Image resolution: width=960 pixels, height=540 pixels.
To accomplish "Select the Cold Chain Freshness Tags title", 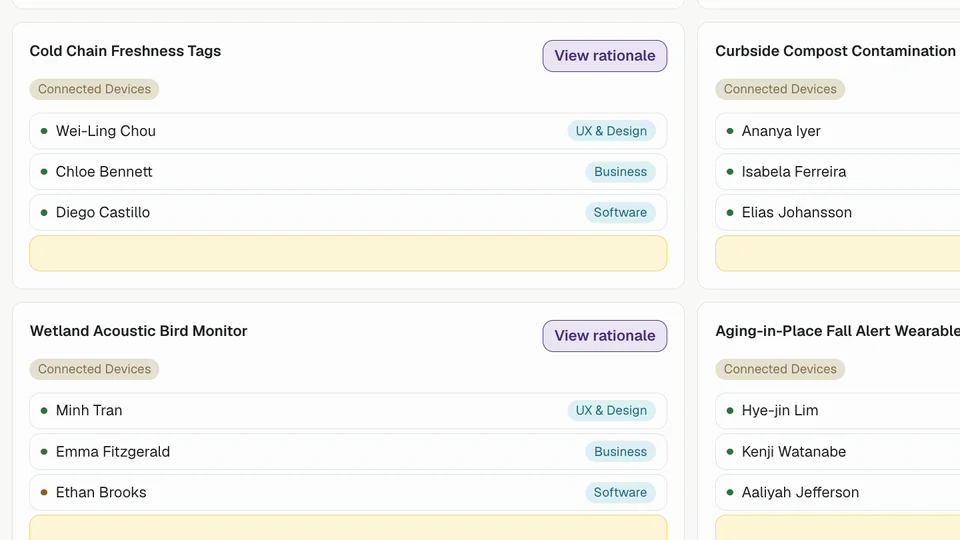I will 126,51.
